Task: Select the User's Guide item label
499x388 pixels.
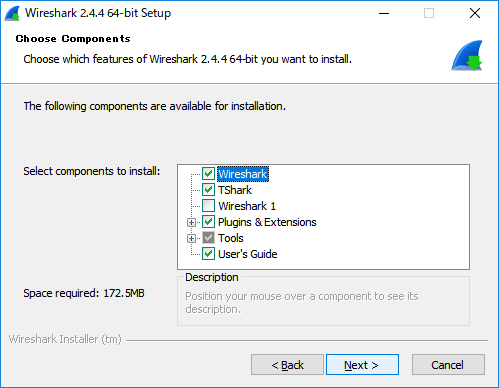Action: pyautogui.click(x=248, y=254)
